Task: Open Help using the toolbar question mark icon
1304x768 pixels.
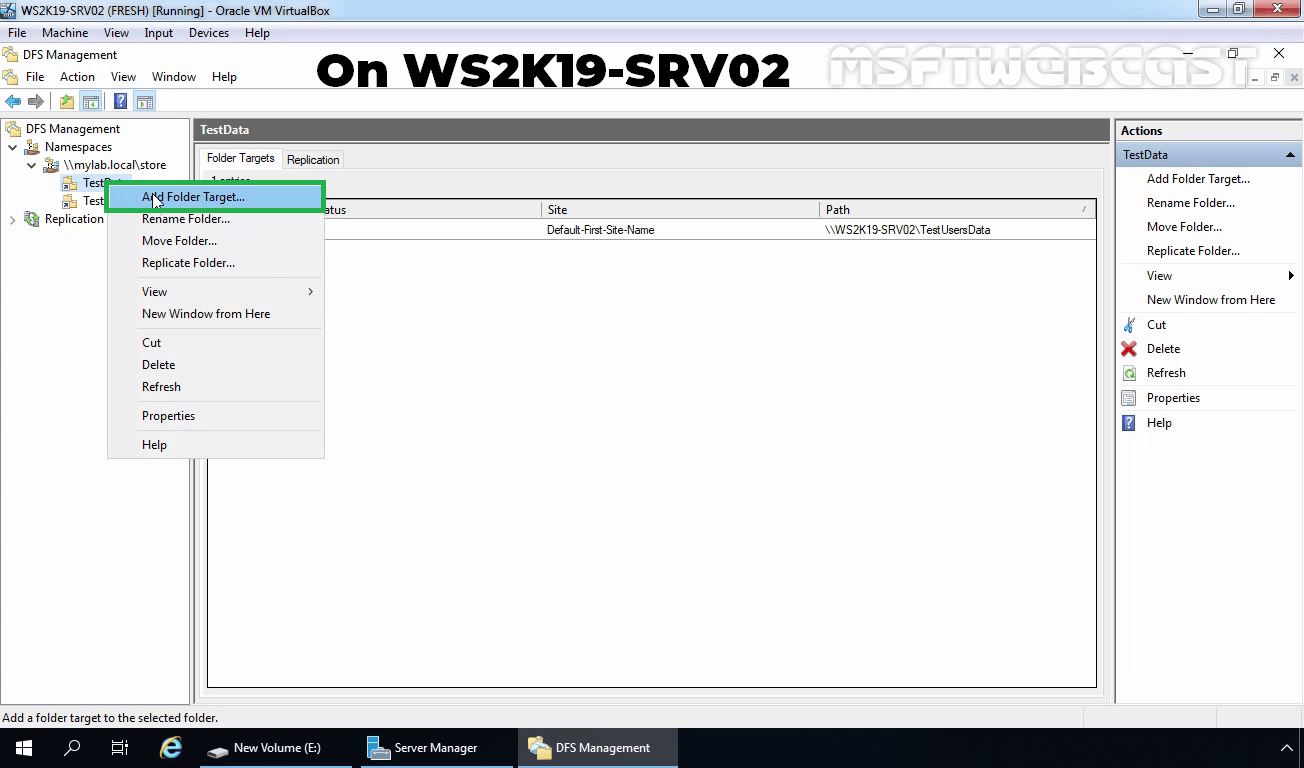Action: click(119, 100)
